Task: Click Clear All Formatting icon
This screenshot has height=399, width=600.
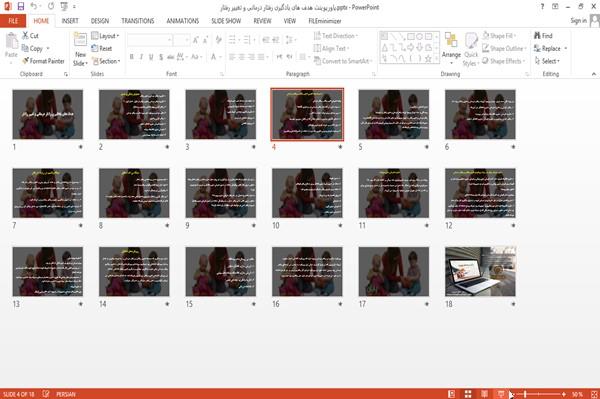Action: 218,40
